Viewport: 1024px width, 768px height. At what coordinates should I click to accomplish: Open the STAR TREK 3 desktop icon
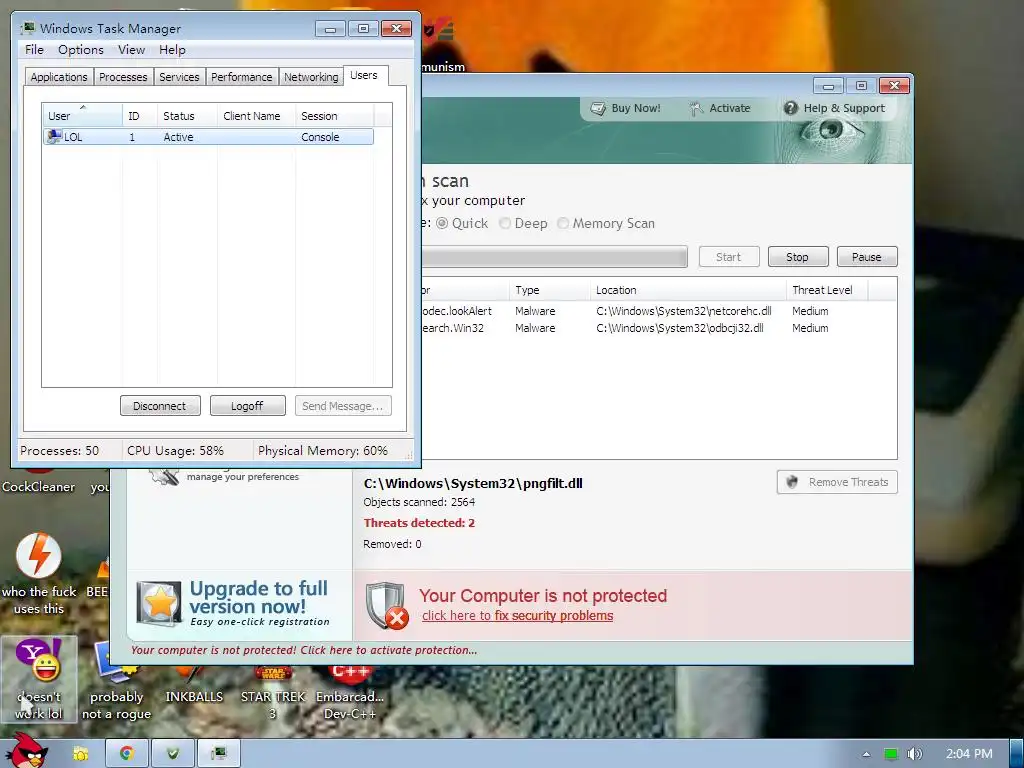[273, 692]
